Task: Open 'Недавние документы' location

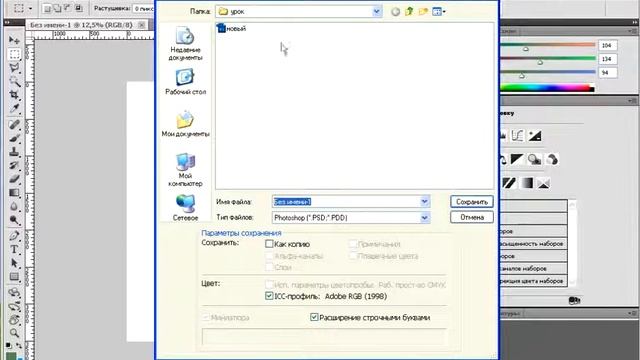Action: (185, 44)
